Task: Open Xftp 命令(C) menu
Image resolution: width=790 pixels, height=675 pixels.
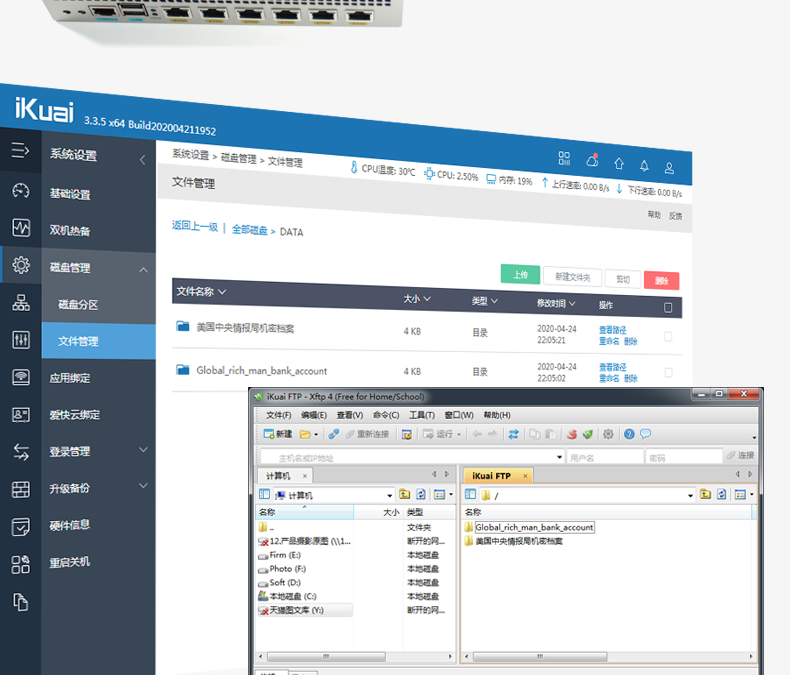Action: click(x=386, y=415)
